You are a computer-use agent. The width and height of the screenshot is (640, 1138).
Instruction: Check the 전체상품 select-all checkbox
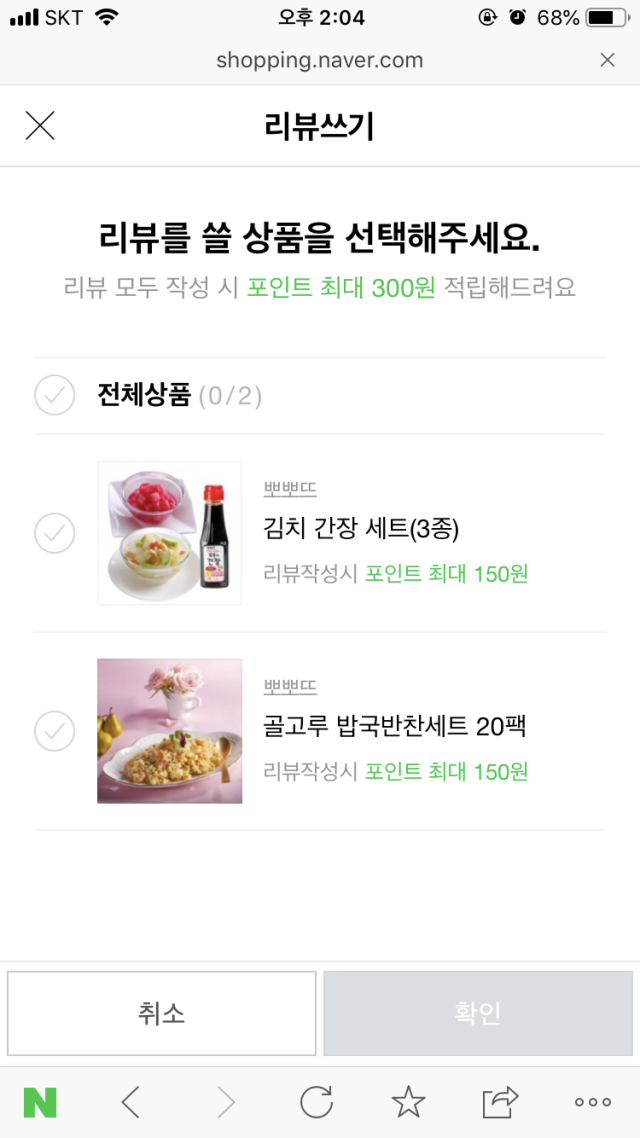point(54,396)
